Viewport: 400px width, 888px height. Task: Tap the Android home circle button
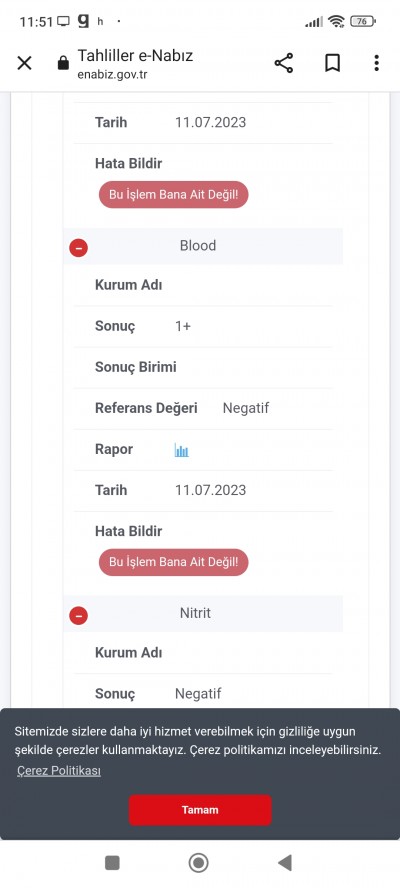point(198,863)
